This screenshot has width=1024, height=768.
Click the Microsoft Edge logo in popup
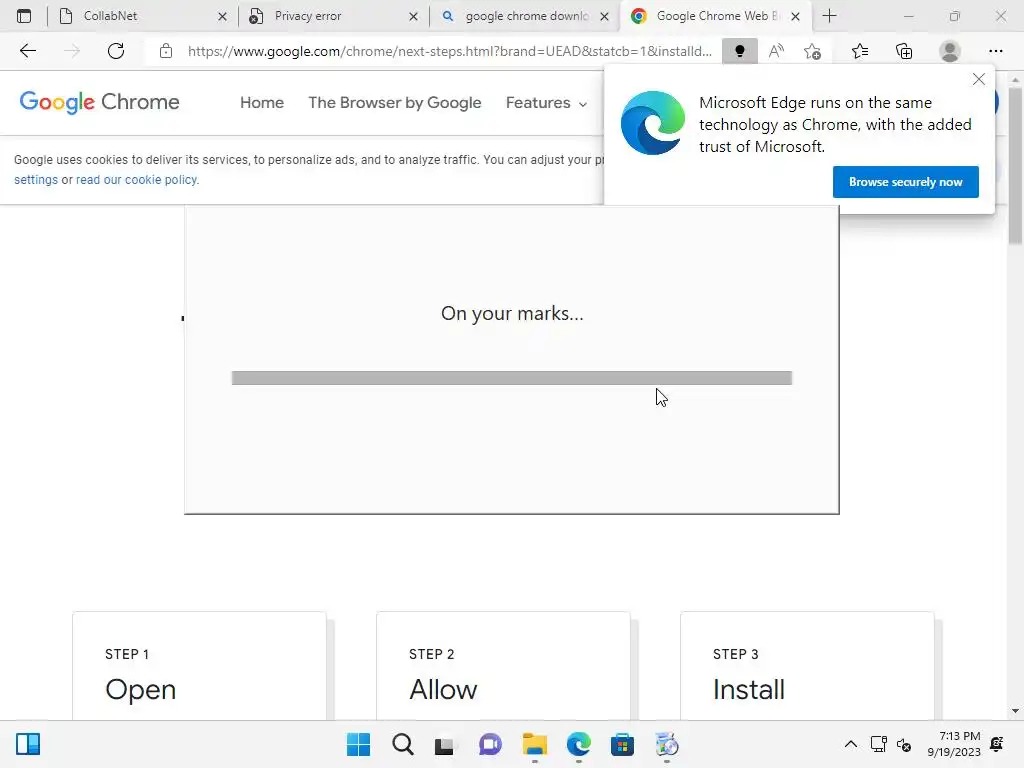point(652,123)
